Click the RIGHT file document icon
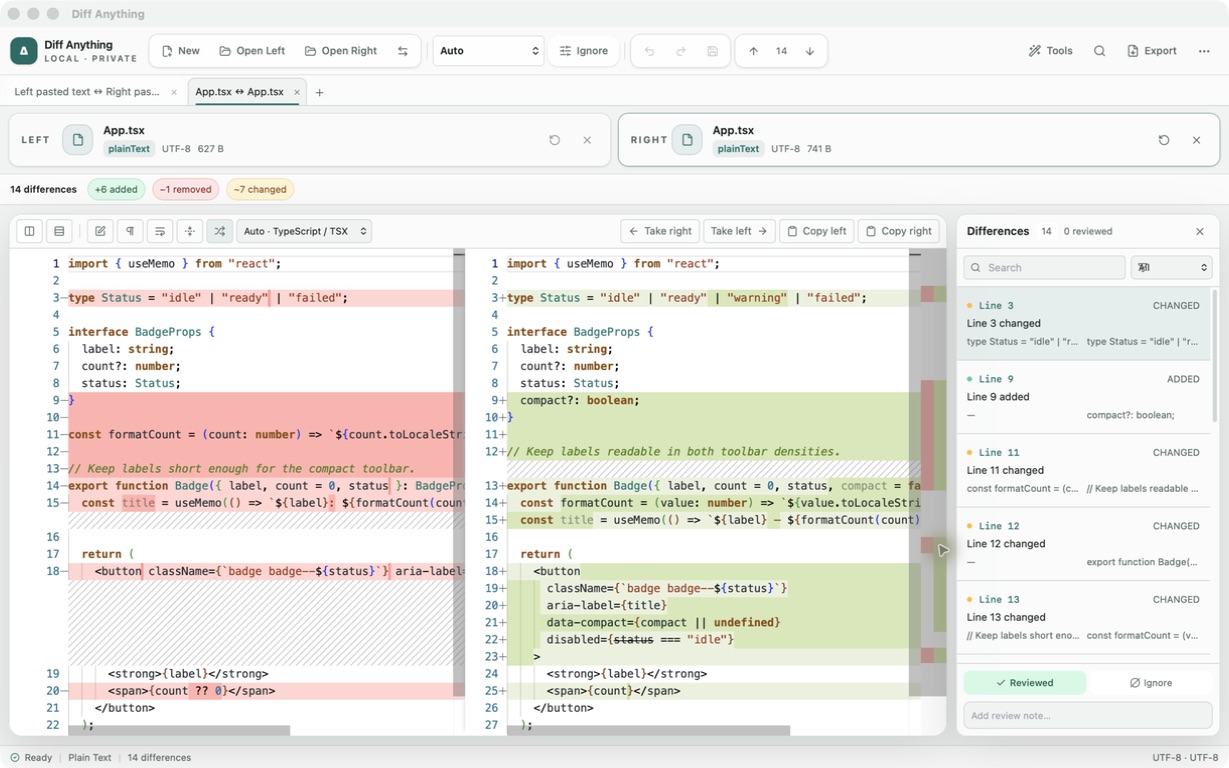The height and width of the screenshot is (768, 1229). 687,140
